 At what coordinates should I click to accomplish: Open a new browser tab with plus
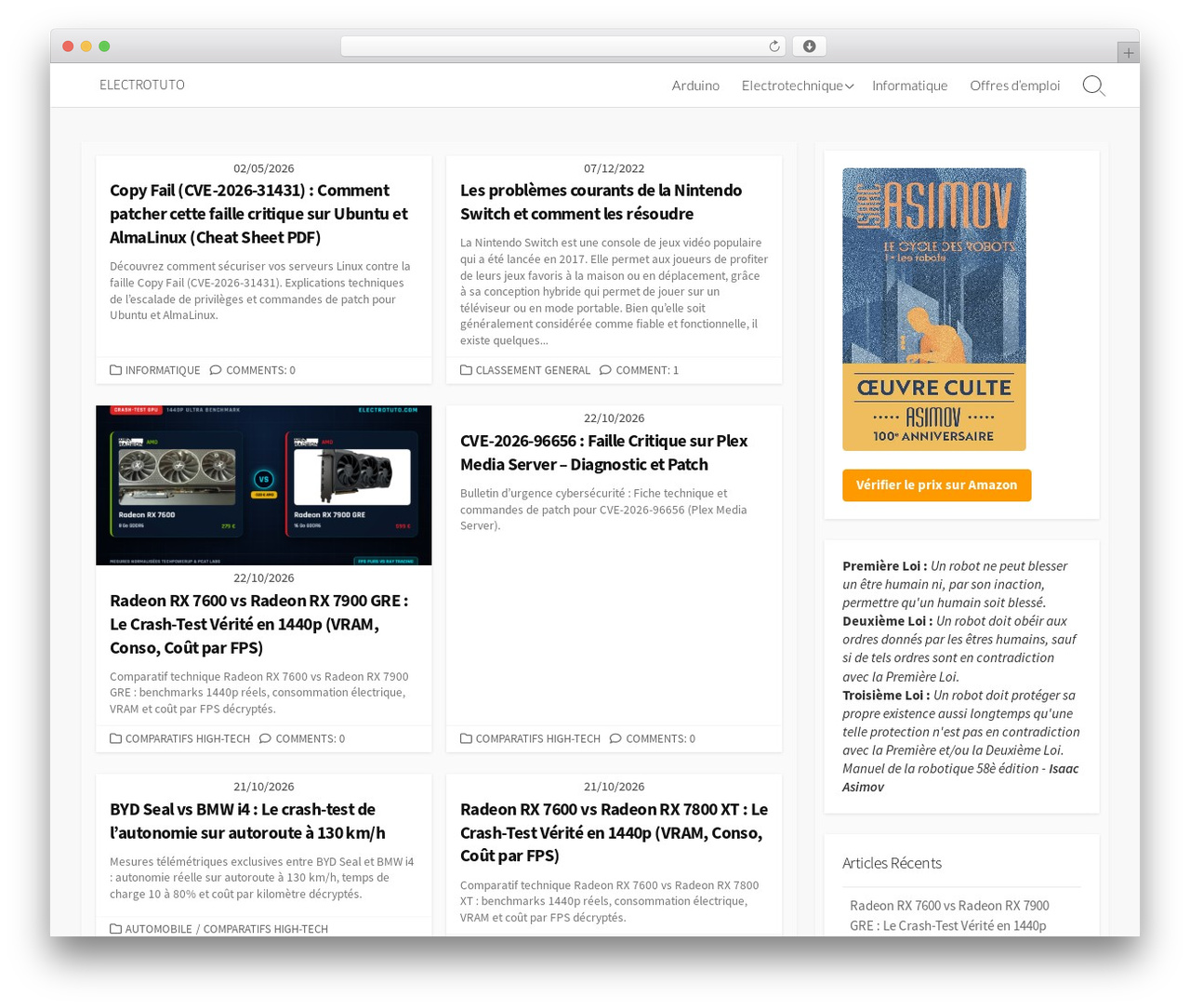click(1128, 53)
